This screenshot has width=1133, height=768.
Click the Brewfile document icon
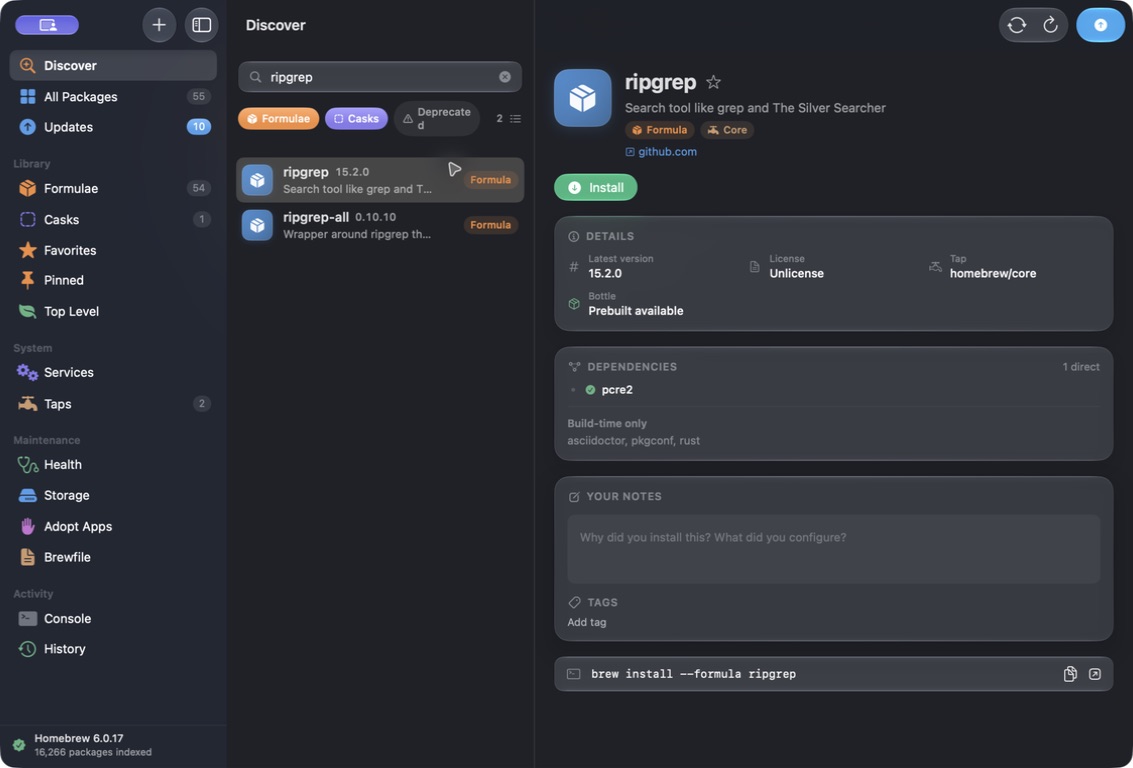click(x=27, y=557)
